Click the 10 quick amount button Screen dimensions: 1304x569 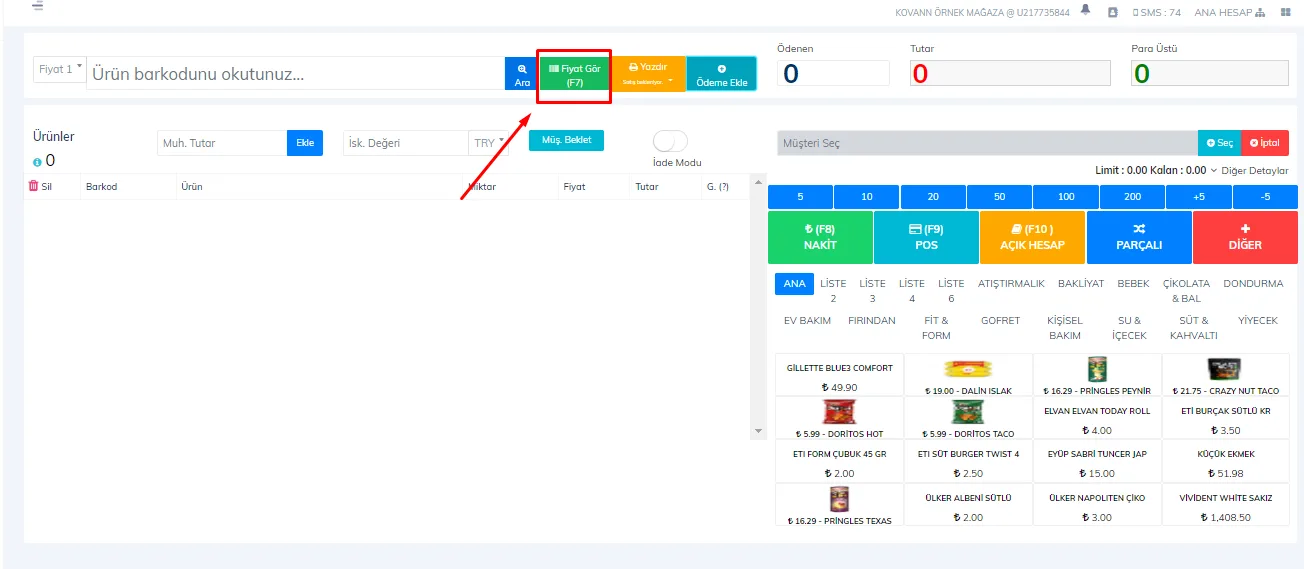click(x=866, y=197)
